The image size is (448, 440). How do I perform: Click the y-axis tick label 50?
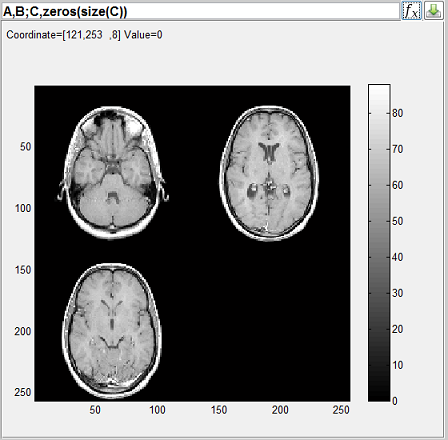(25, 147)
